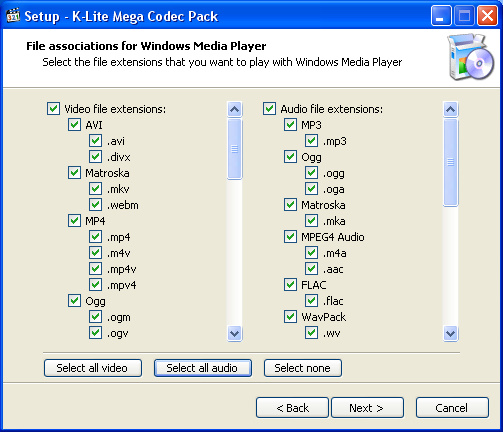The width and height of the screenshot is (503, 432).
Task: Click the Select none button
Action: point(303,368)
